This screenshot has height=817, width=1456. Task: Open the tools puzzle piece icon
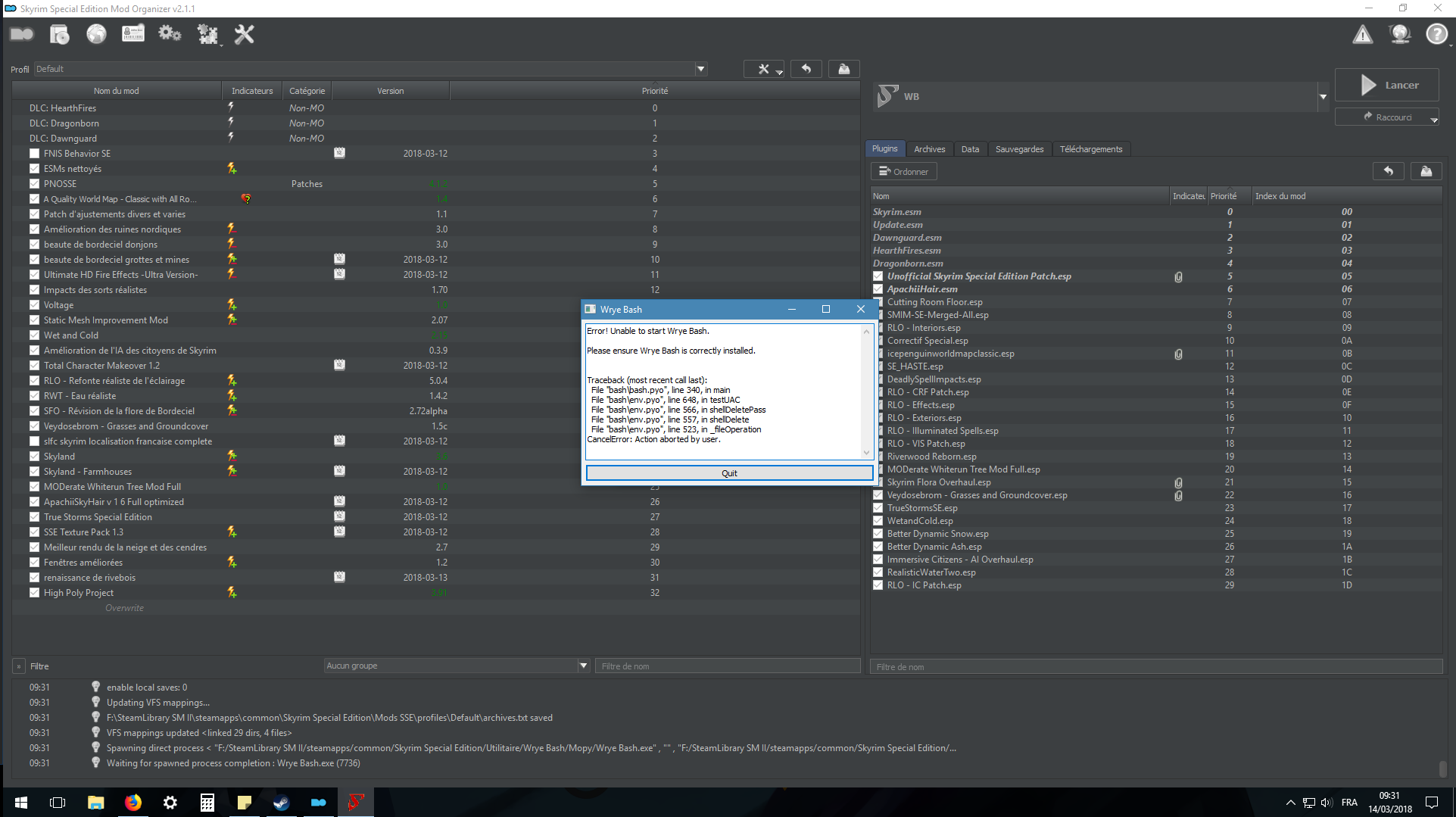207,34
